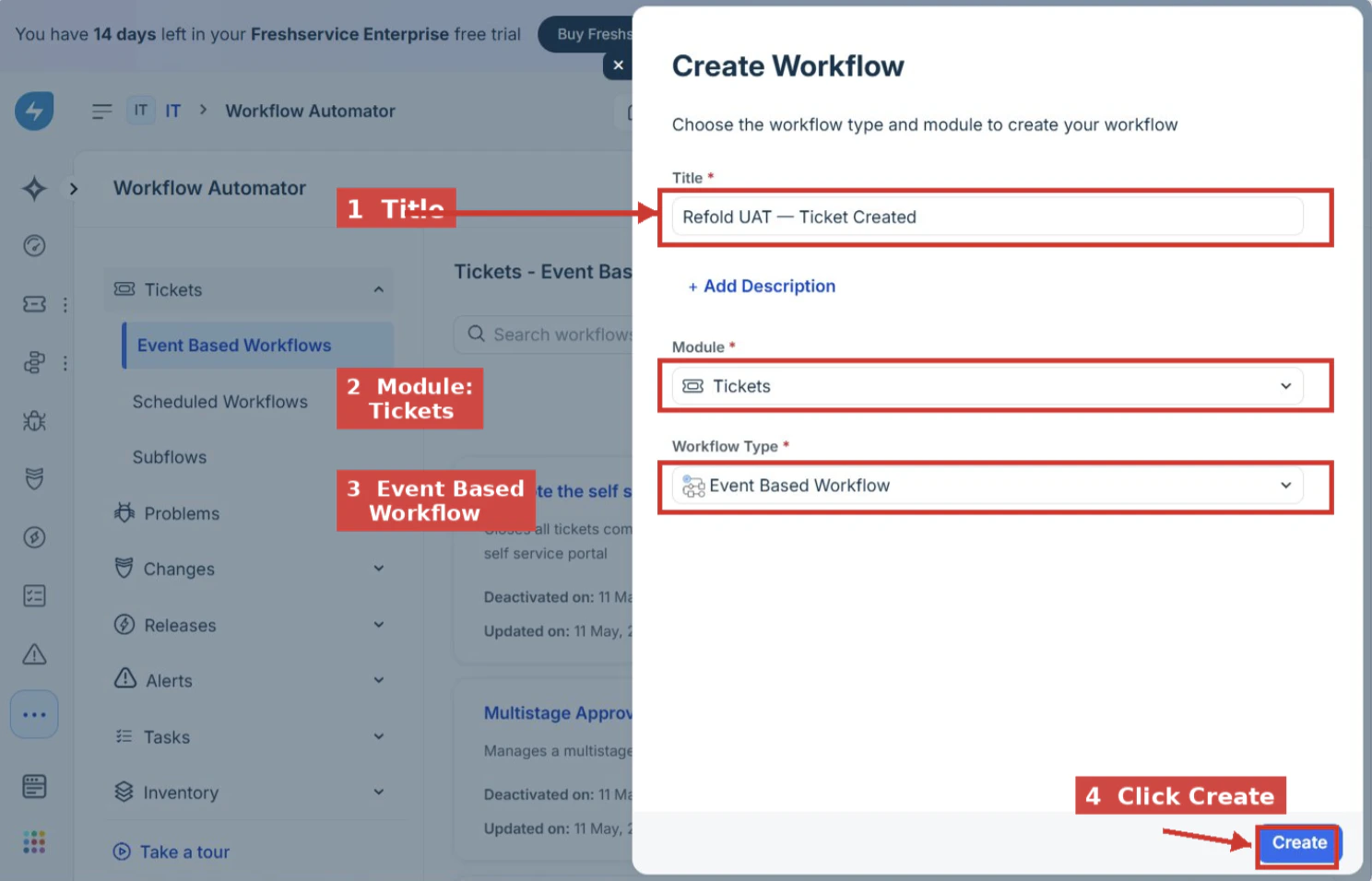The image size is (1372, 881).
Task: Select Event Based Workflows in the tree
Action: pos(258,346)
